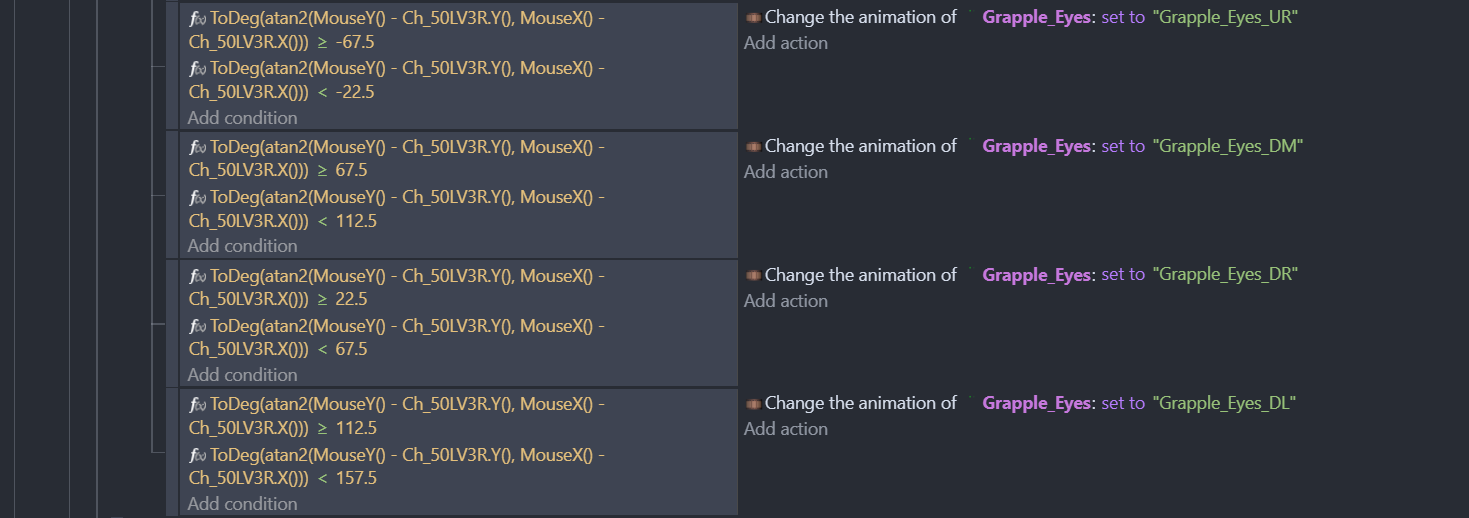The image size is (1469, 518).
Task: Click the fx icon of the < 112.5 condition
Action: pos(198,198)
